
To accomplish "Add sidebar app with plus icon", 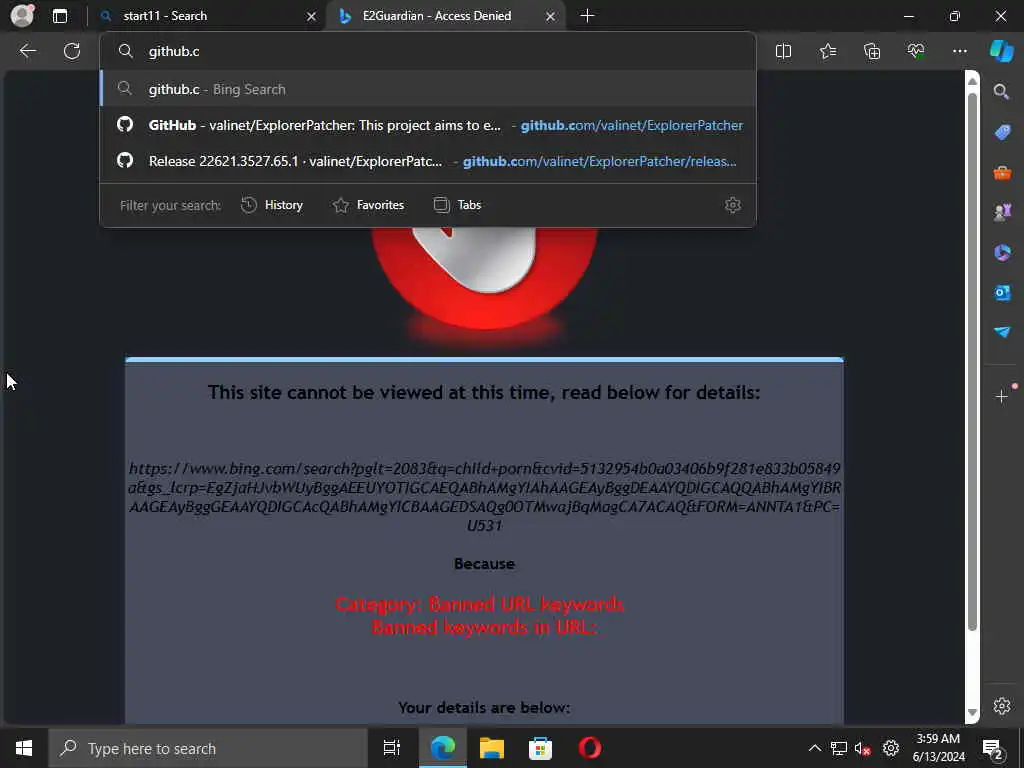I will [x=1002, y=396].
